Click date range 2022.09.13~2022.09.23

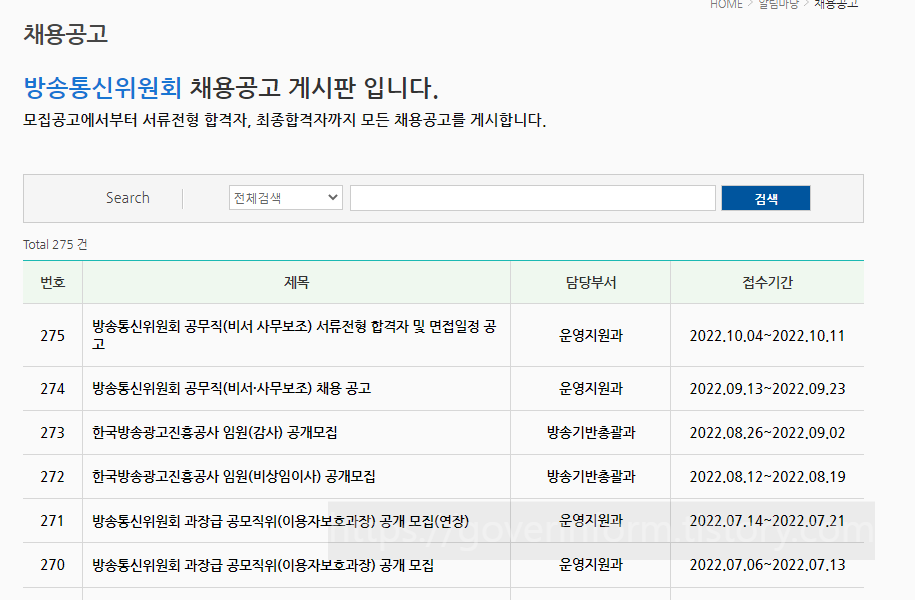(x=767, y=389)
